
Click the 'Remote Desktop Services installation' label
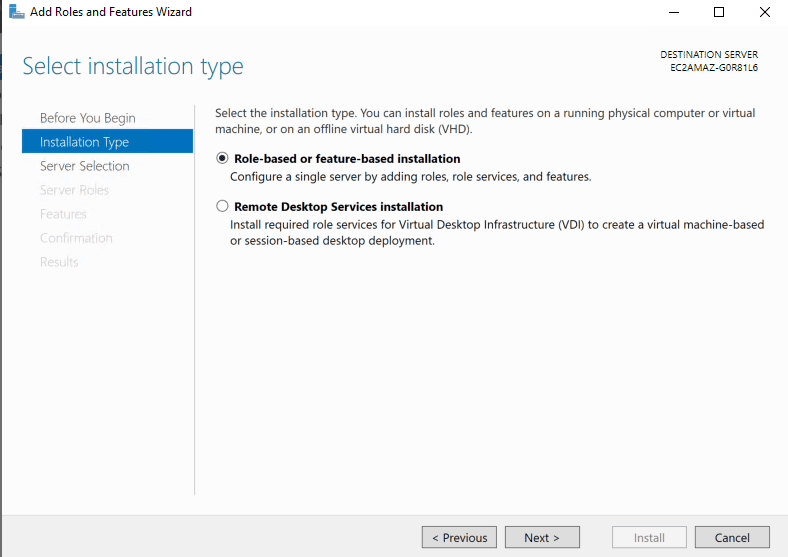point(339,207)
